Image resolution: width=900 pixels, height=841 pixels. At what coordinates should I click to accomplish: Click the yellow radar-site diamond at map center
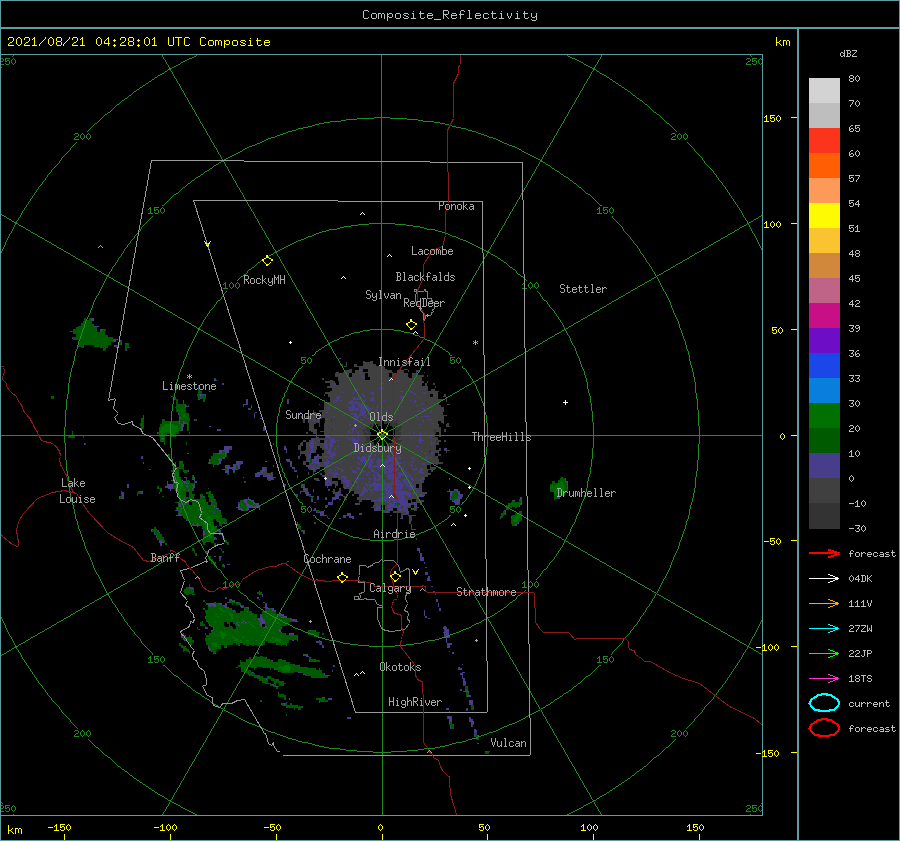click(x=382, y=435)
